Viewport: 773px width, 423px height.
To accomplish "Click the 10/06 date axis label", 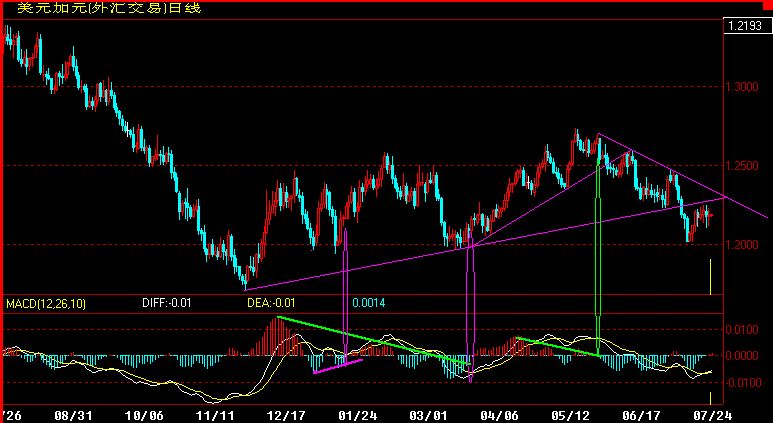I will pyautogui.click(x=146, y=416).
